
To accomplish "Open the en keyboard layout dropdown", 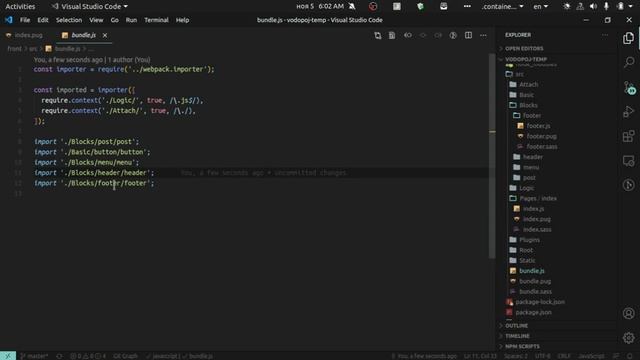I will [540, 7].
